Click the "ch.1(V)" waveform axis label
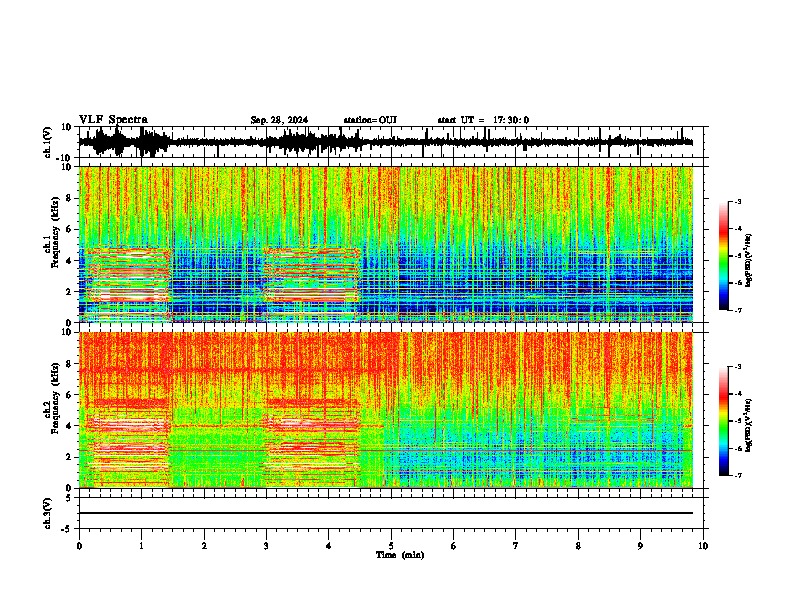The image size is (792, 612). [47, 142]
